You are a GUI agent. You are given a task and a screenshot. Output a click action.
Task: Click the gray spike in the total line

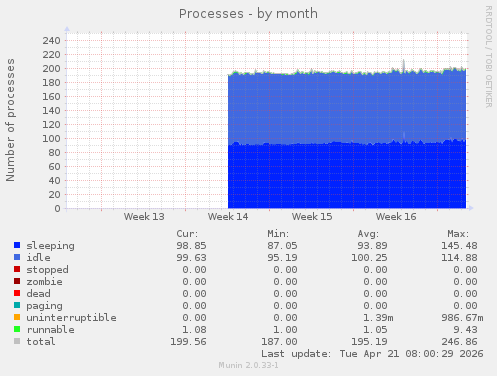click(404, 65)
